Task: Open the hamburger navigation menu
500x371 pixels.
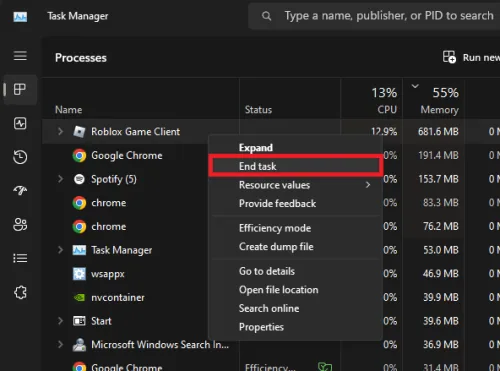Action: point(20,56)
